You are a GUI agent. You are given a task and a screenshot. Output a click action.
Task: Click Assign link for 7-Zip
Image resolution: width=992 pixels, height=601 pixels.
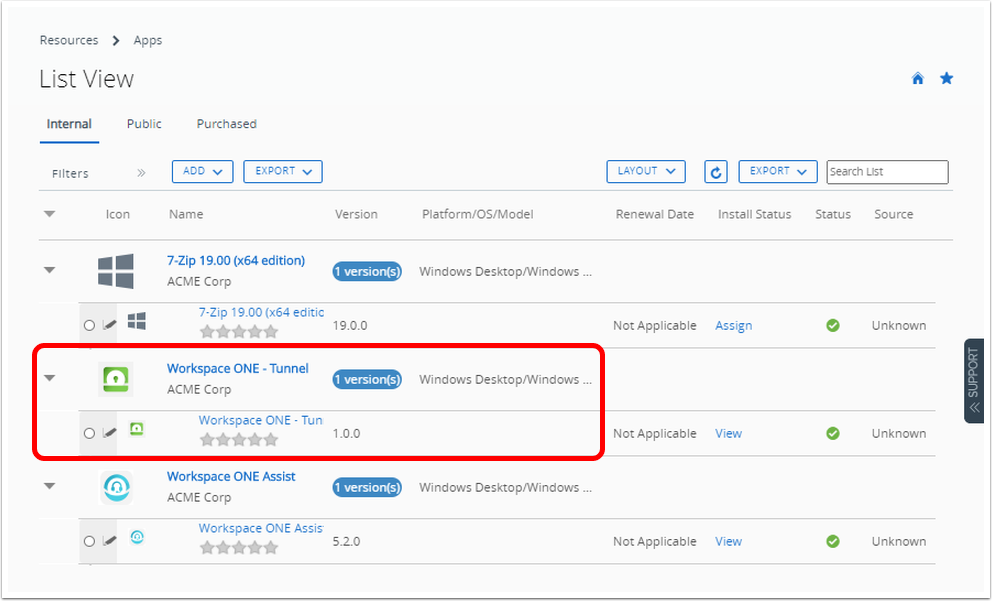tap(733, 325)
